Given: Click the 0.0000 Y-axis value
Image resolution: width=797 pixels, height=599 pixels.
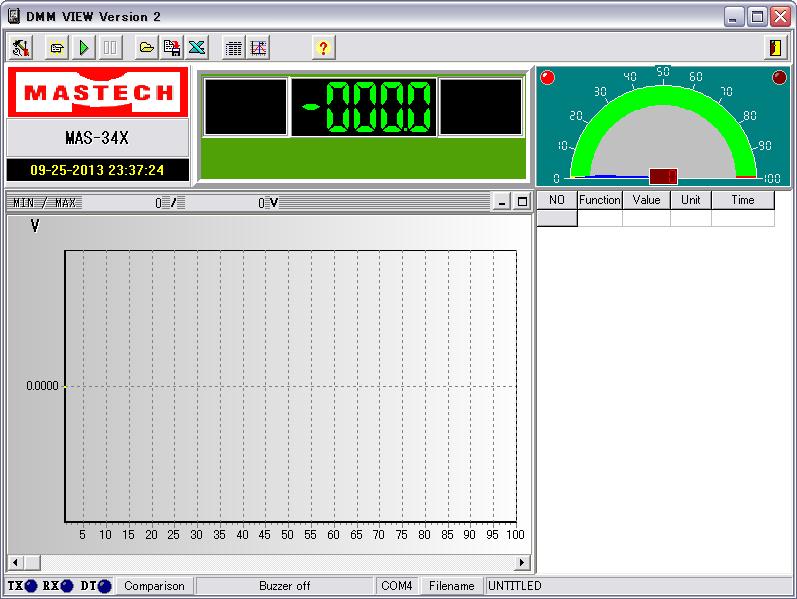Looking at the screenshot, I should point(42,386).
